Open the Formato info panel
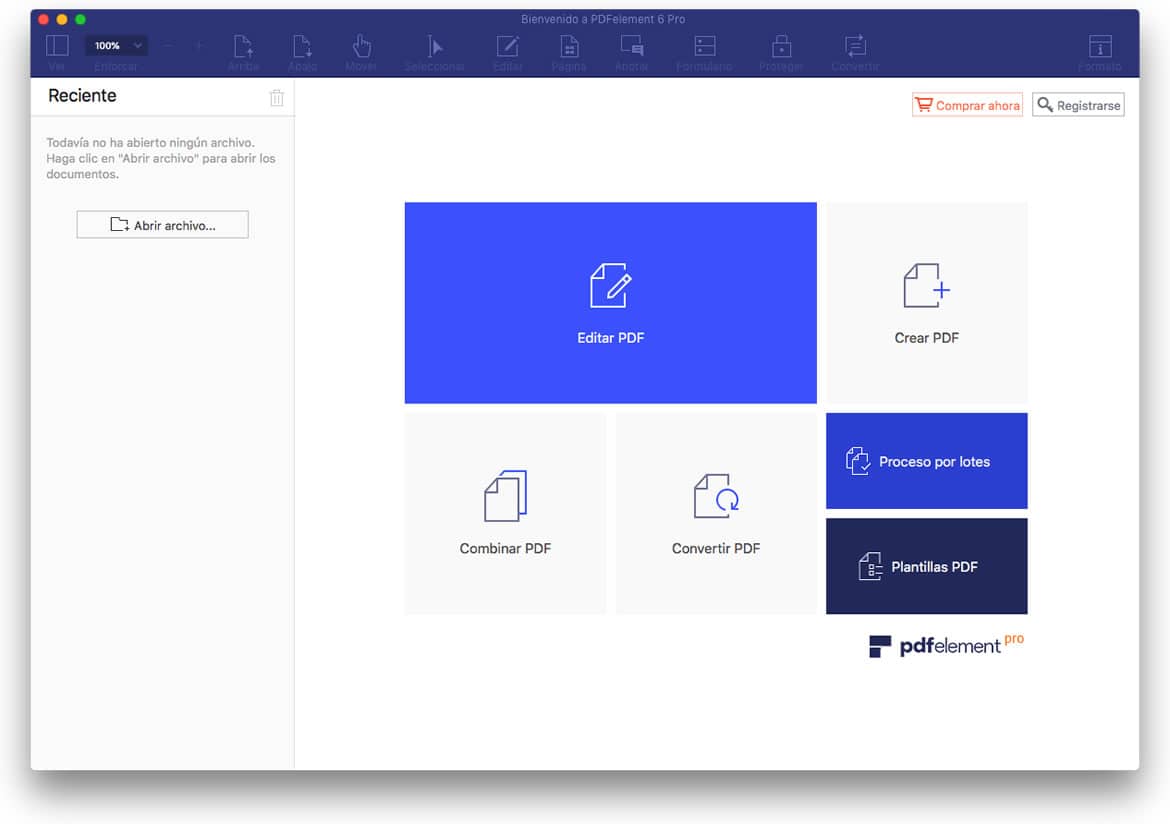 pos(1100,46)
